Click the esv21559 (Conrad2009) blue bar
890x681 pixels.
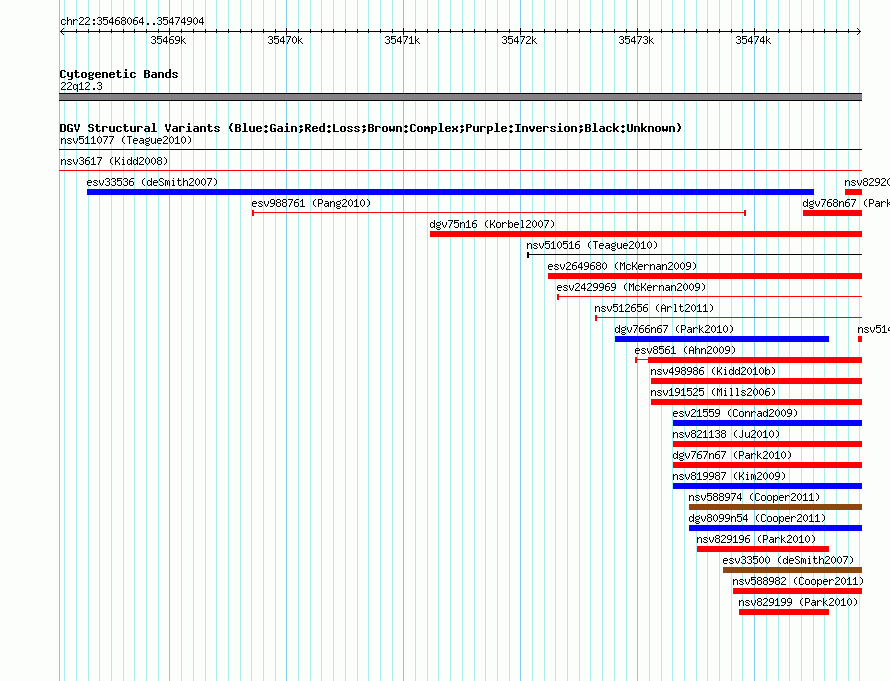(767, 423)
